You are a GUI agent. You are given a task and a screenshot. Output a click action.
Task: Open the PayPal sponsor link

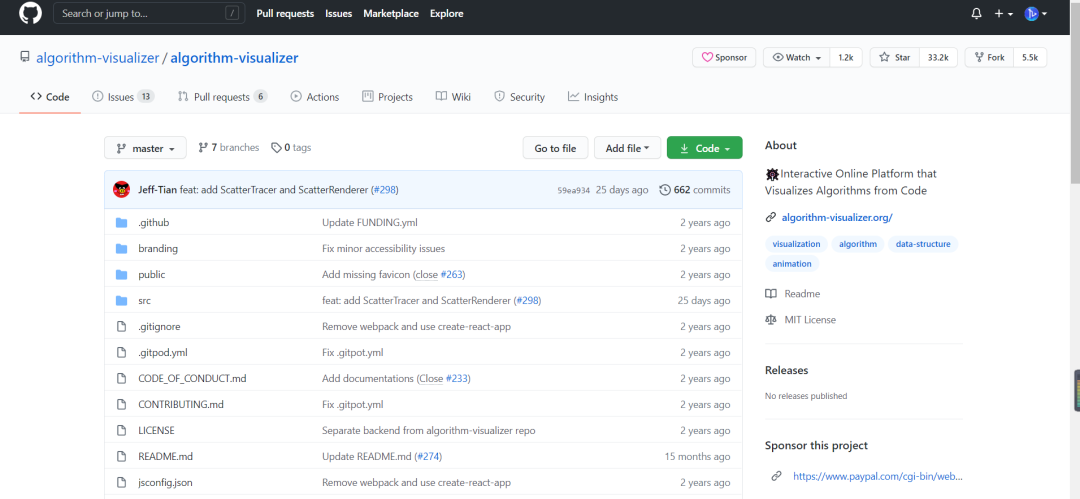coord(877,476)
